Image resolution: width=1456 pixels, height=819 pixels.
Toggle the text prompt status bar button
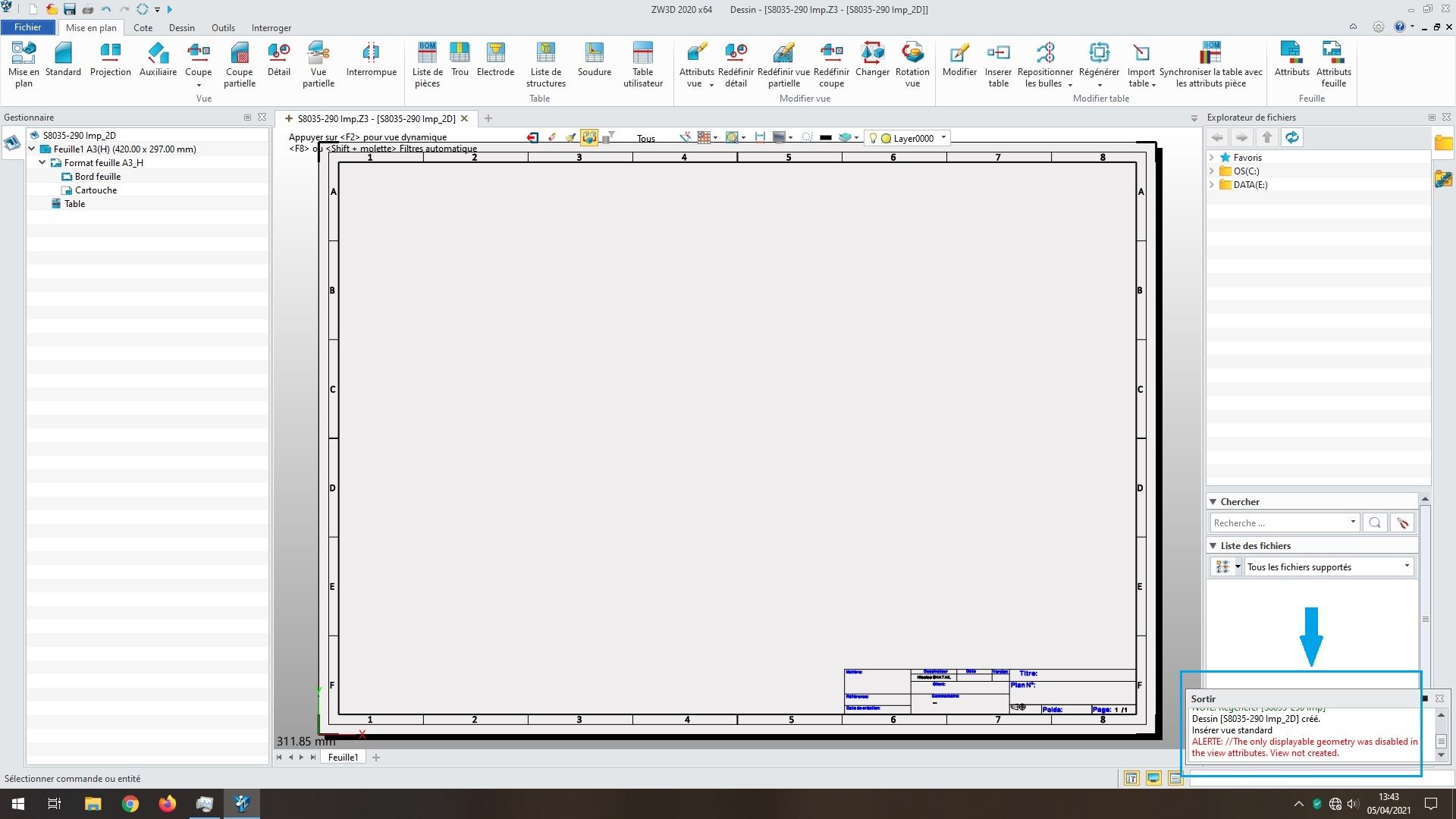pyautogui.click(x=1131, y=778)
